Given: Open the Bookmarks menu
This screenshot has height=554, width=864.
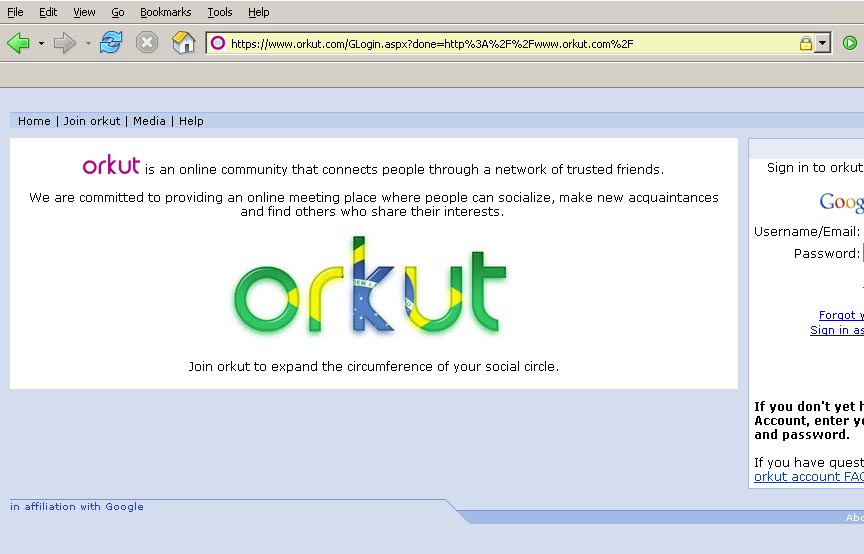Looking at the screenshot, I should (x=165, y=12).
